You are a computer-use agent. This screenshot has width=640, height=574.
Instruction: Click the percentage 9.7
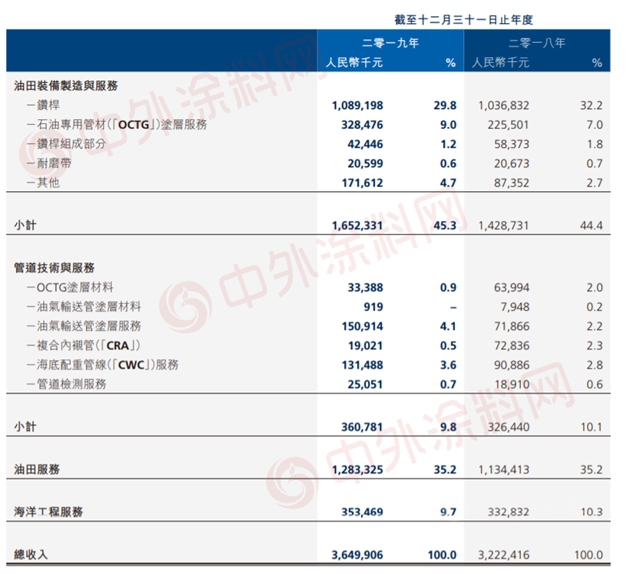tap(448, 512)
